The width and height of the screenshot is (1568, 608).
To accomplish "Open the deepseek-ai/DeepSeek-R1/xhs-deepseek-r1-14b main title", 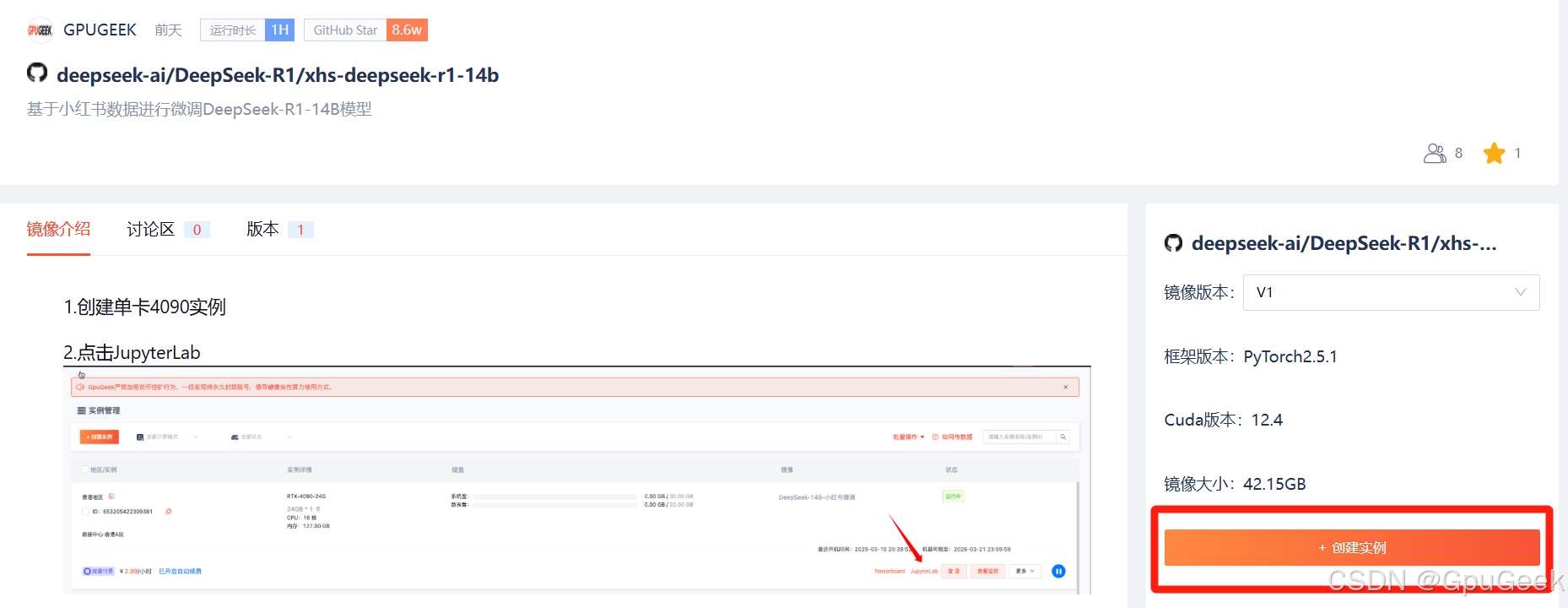I will click(x=278, y=75).
